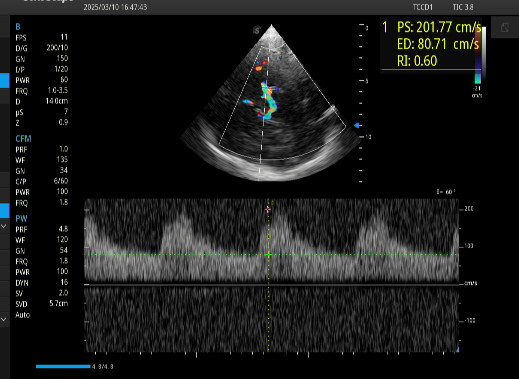Click the date and time stamp

click(x=115, y=7)
